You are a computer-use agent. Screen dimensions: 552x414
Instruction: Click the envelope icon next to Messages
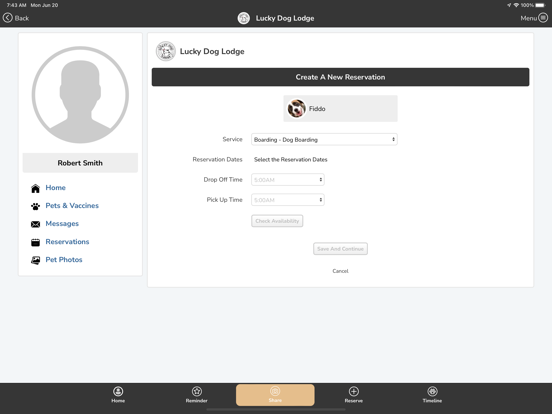(36, 224)
